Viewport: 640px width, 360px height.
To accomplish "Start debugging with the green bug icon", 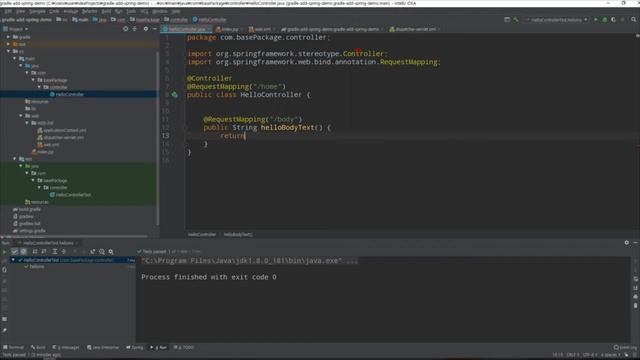I will pyautogui.click(x=604, y=20).
